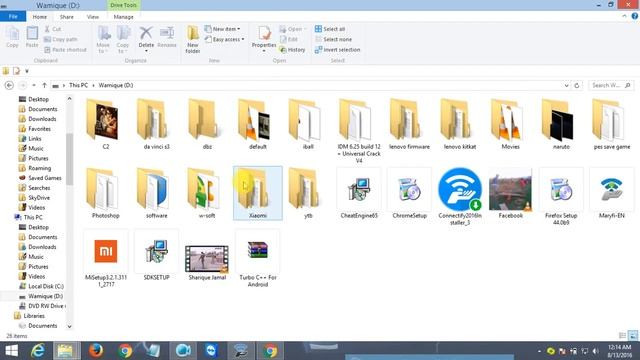Go back with the Back arrow
The image size is (640, 360).
(9, 85)
